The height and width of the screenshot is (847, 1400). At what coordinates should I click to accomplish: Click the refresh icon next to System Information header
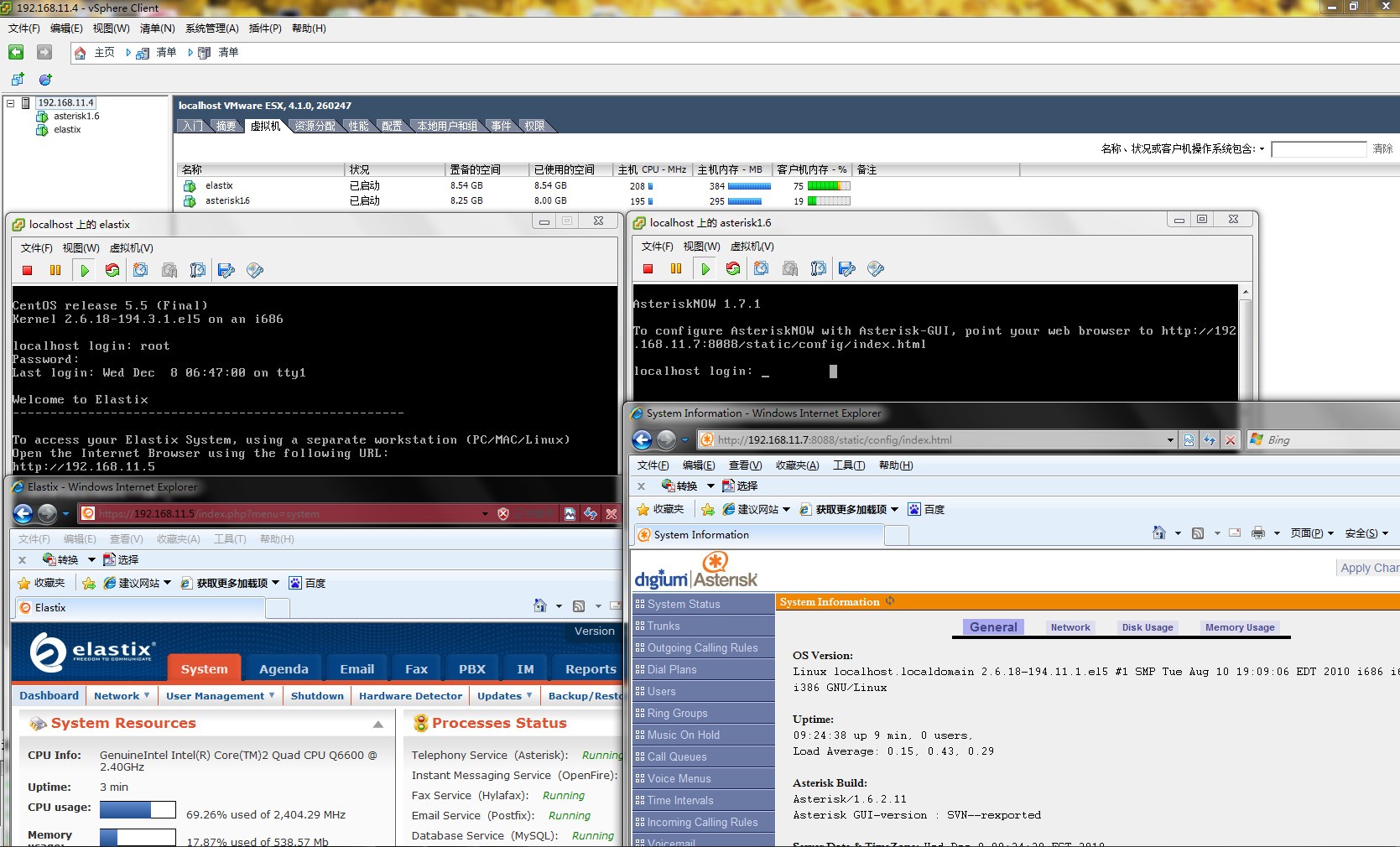point(890,601)
